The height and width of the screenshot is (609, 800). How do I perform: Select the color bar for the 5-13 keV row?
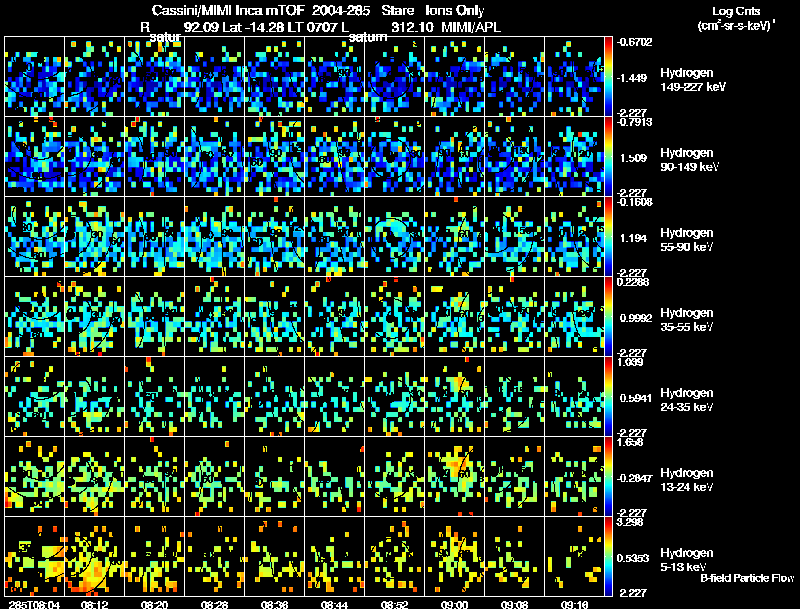[x=608, y=556]
